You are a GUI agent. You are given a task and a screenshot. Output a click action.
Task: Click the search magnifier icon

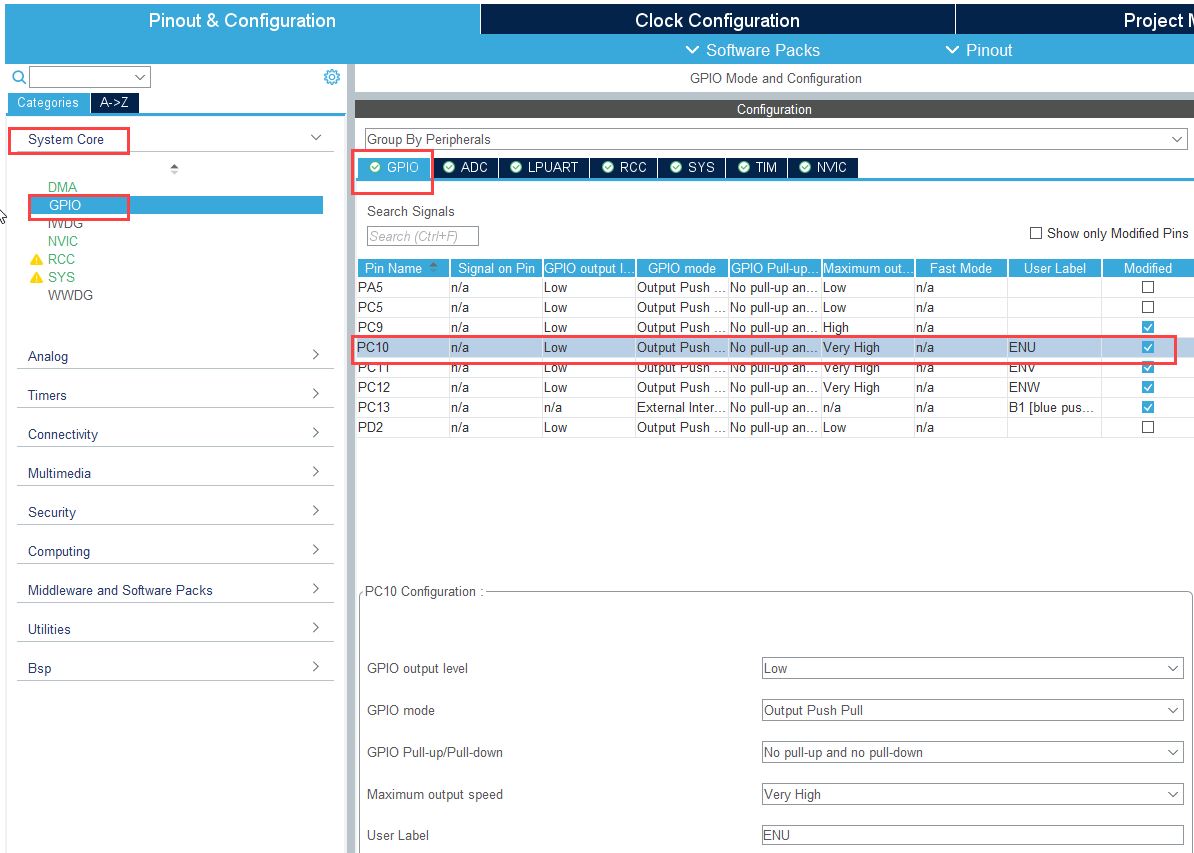point(18,77)
